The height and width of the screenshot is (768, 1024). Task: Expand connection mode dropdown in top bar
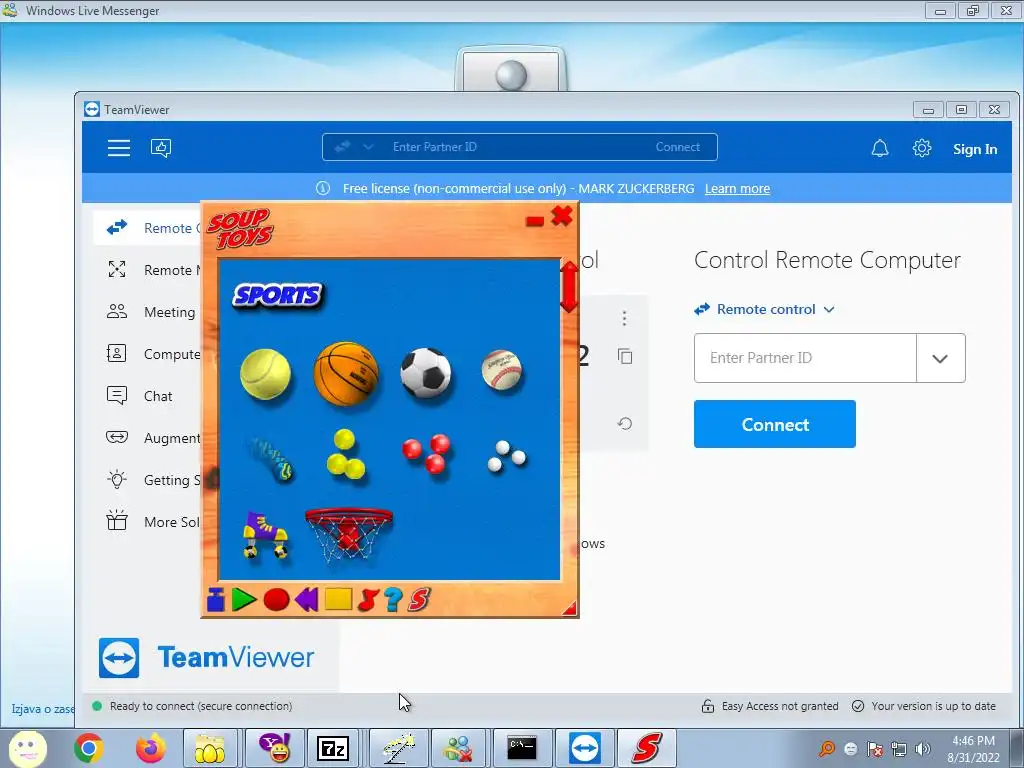[368, 147]
